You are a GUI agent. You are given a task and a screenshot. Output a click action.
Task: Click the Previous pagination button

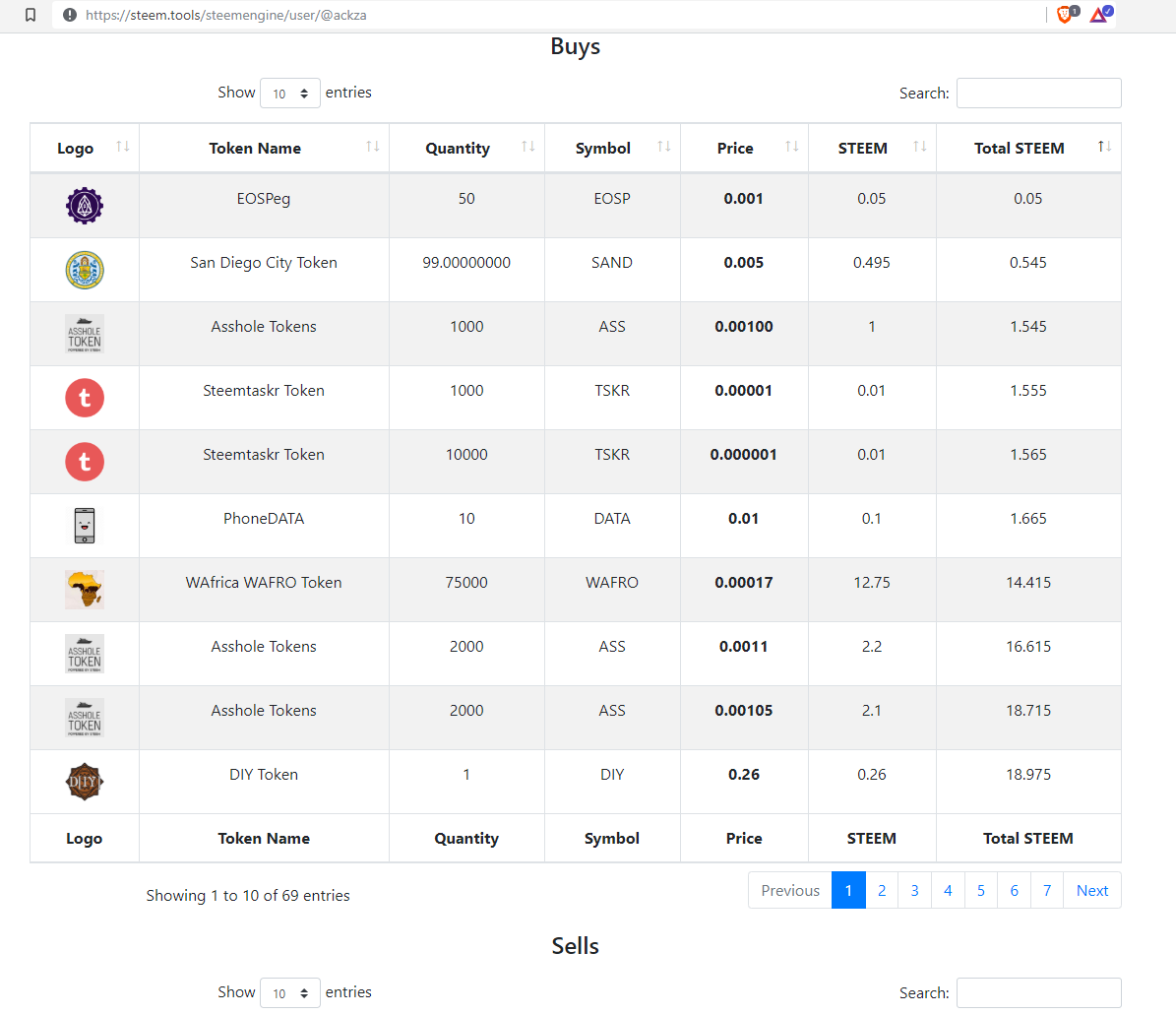pos(790,890)
